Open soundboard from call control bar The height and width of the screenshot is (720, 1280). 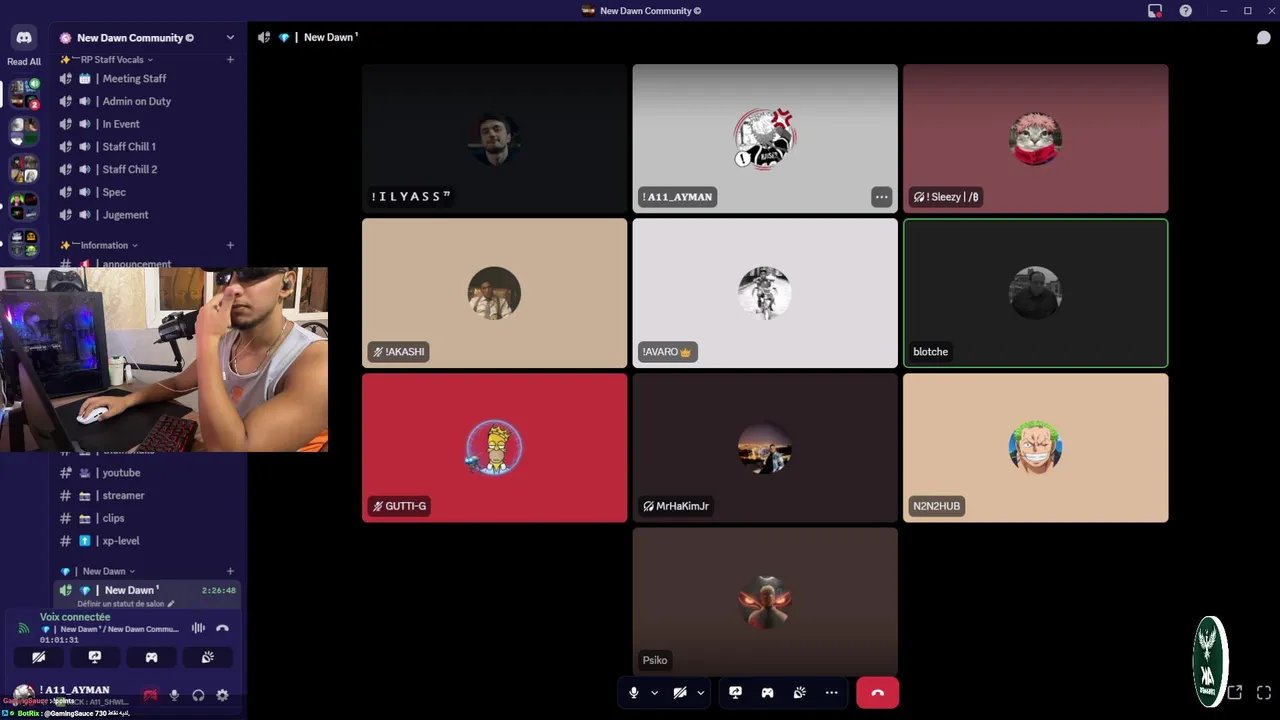click(x=799, y=692)
